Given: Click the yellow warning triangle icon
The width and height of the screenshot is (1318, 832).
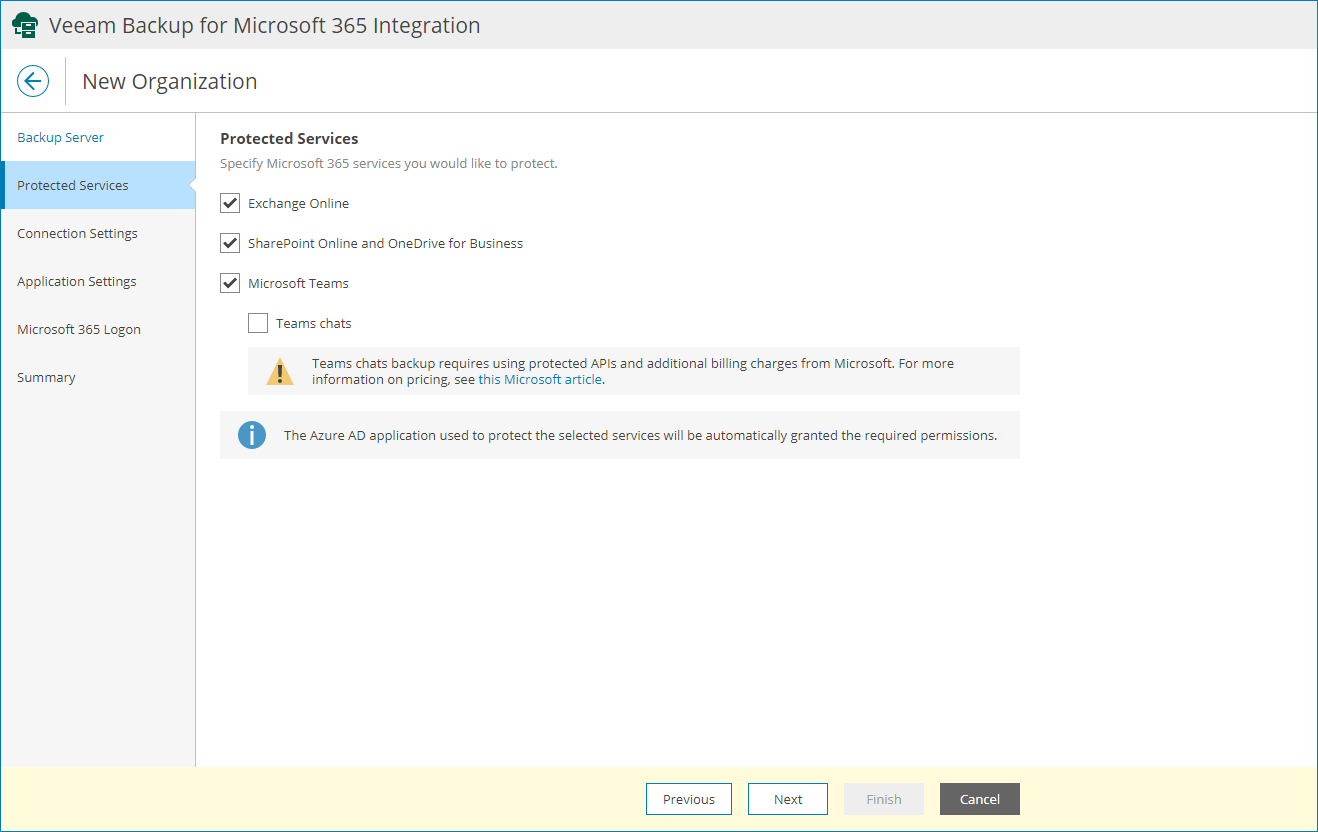Looking at the screenshot, I should click(x=280, y=372).
